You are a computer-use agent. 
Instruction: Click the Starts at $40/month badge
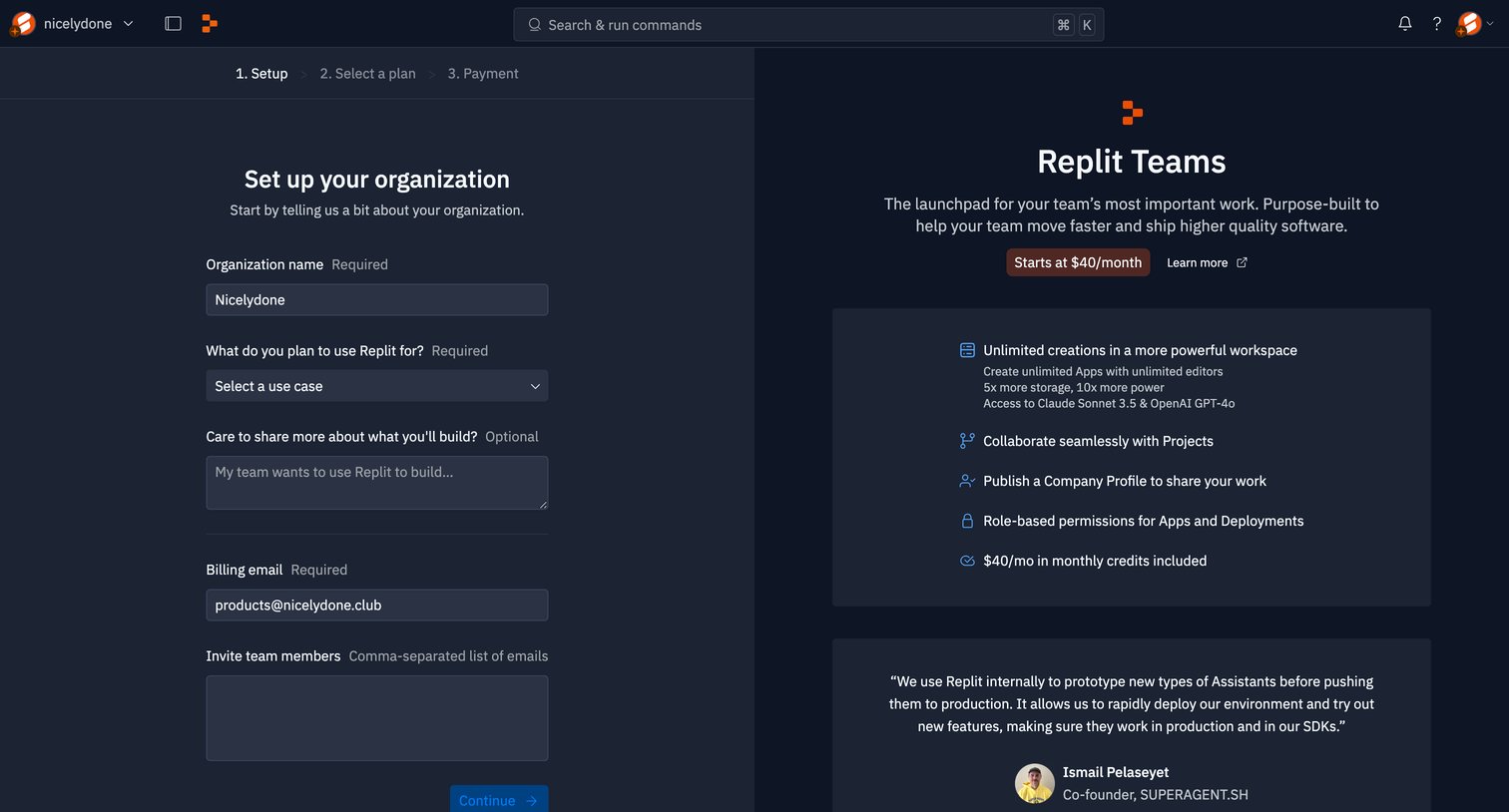click(x=1078, y=262)
